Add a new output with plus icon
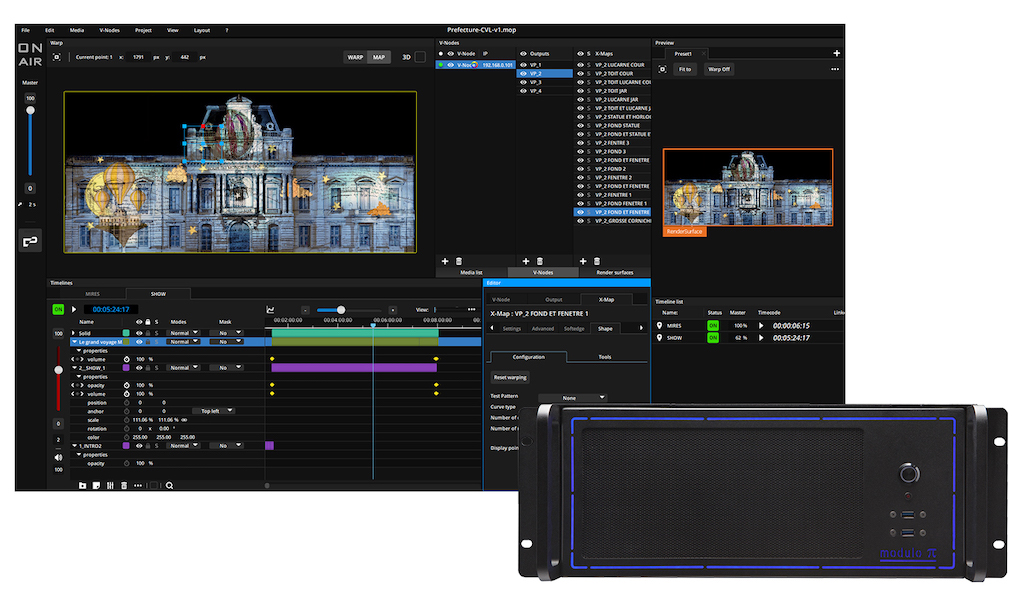 [x=526, y=261]
